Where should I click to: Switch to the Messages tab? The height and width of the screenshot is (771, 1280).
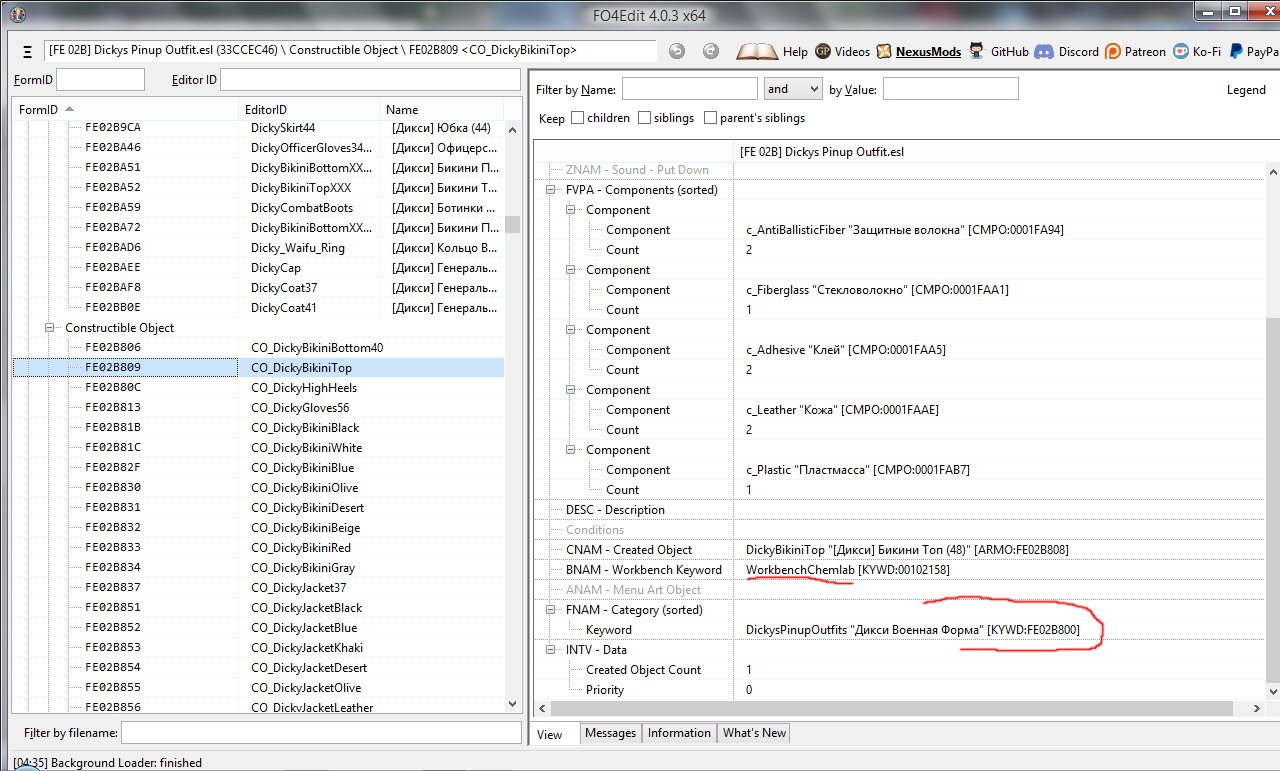tap(610, 733)
